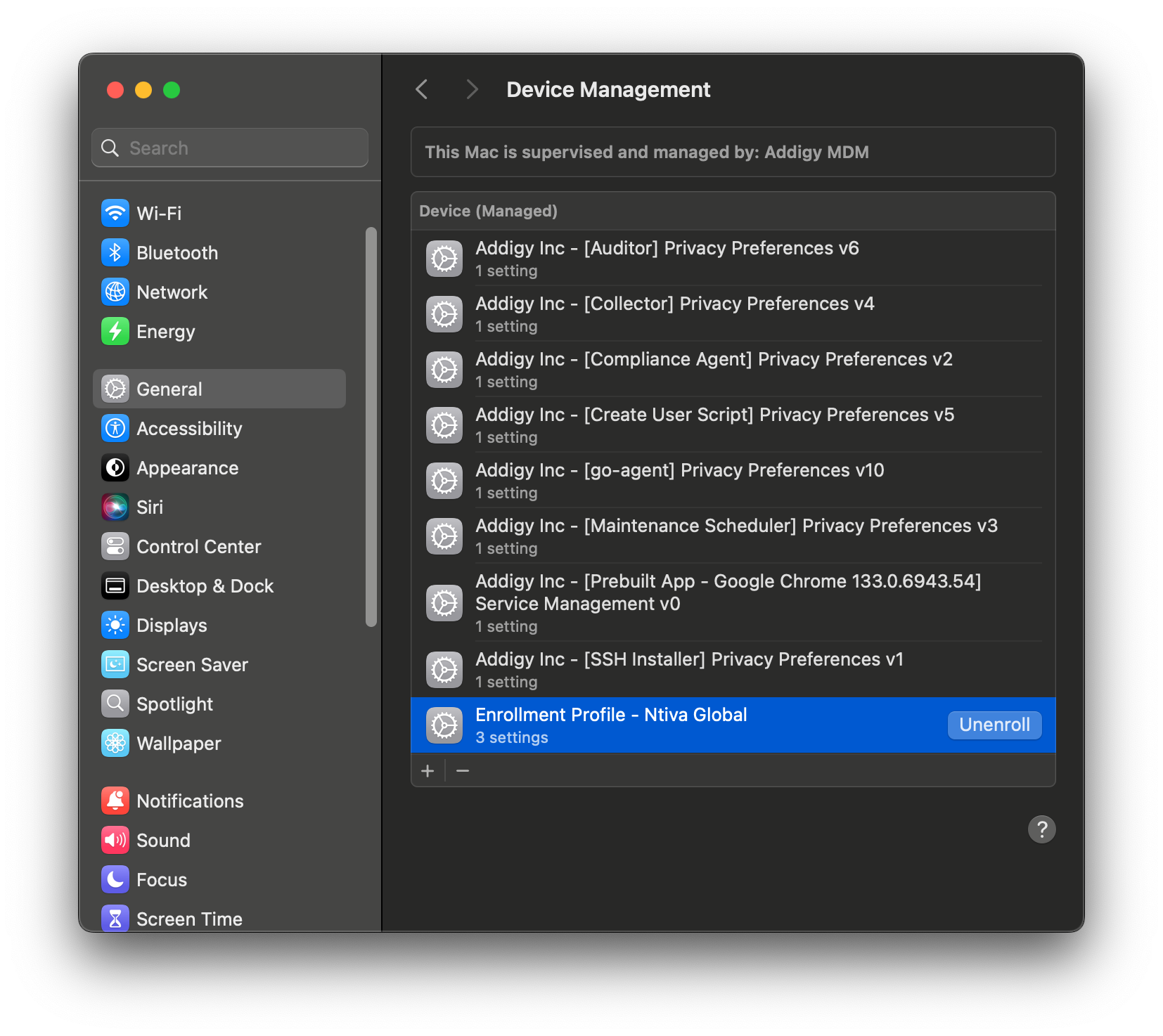Image resolution: width=1163 pixels, height=1036 pixels.
Task: Open Accessibility label in sidebar
Action: (189, 429)
